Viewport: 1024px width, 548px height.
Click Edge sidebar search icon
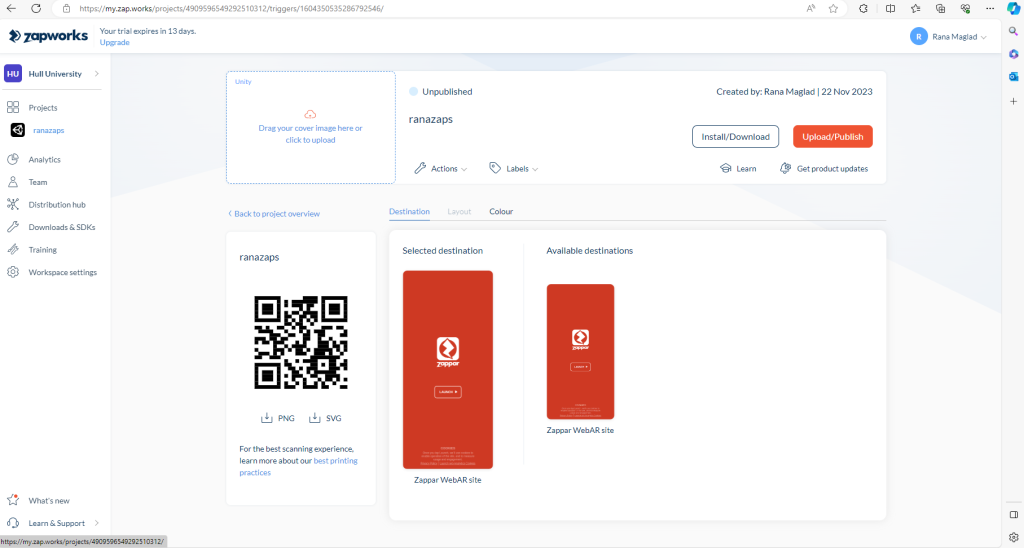tap(1014, 31)
